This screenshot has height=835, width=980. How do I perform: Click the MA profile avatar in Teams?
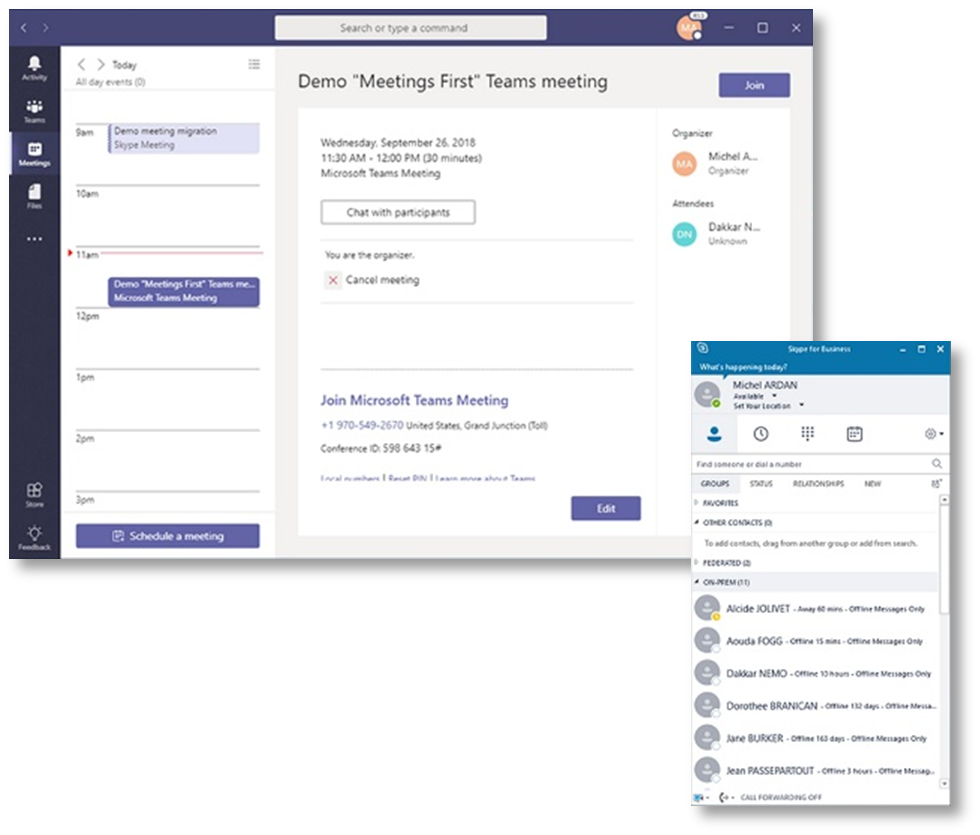click(x=689, y=28)
